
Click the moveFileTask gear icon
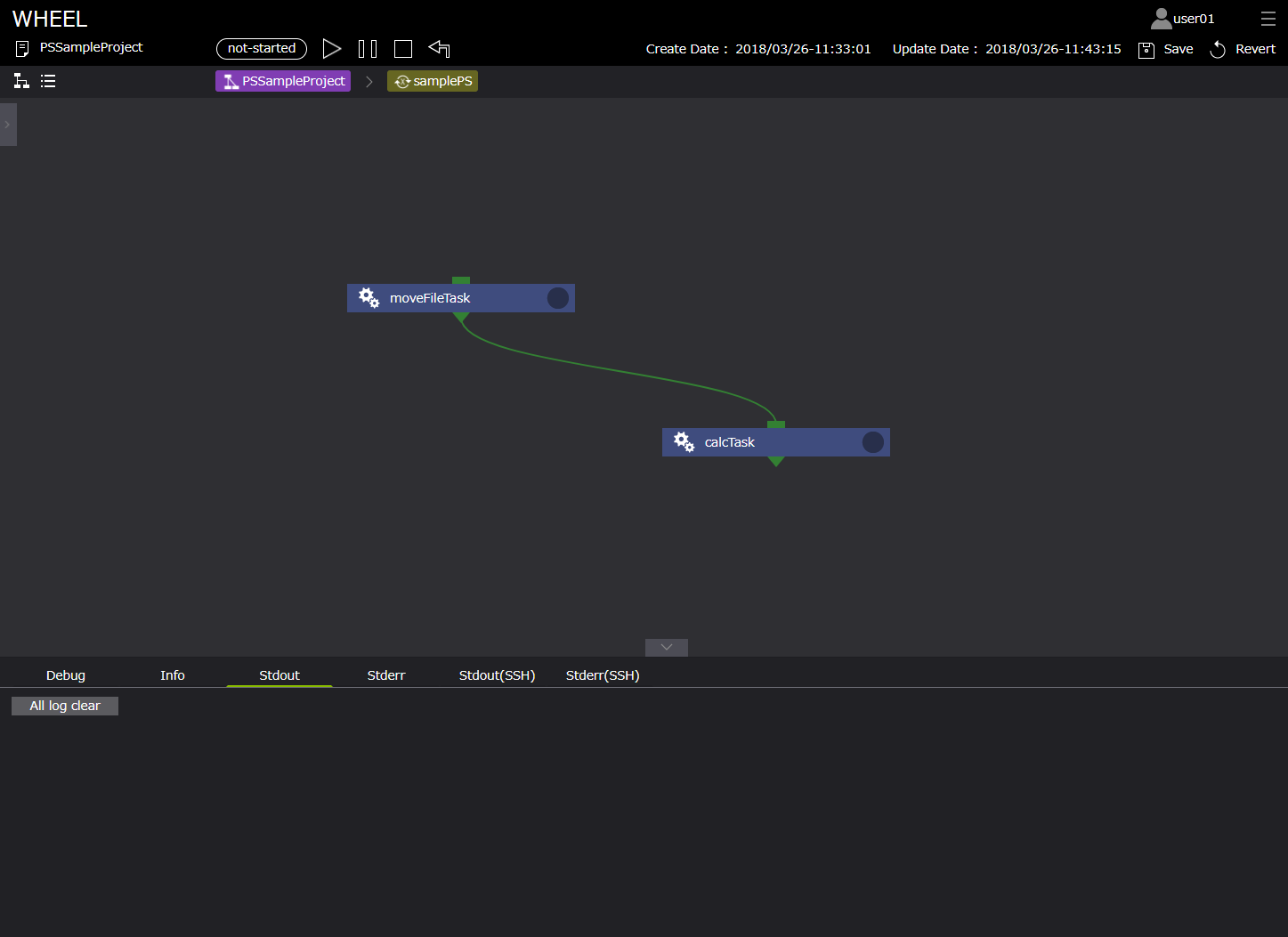(x=369, y=298)
